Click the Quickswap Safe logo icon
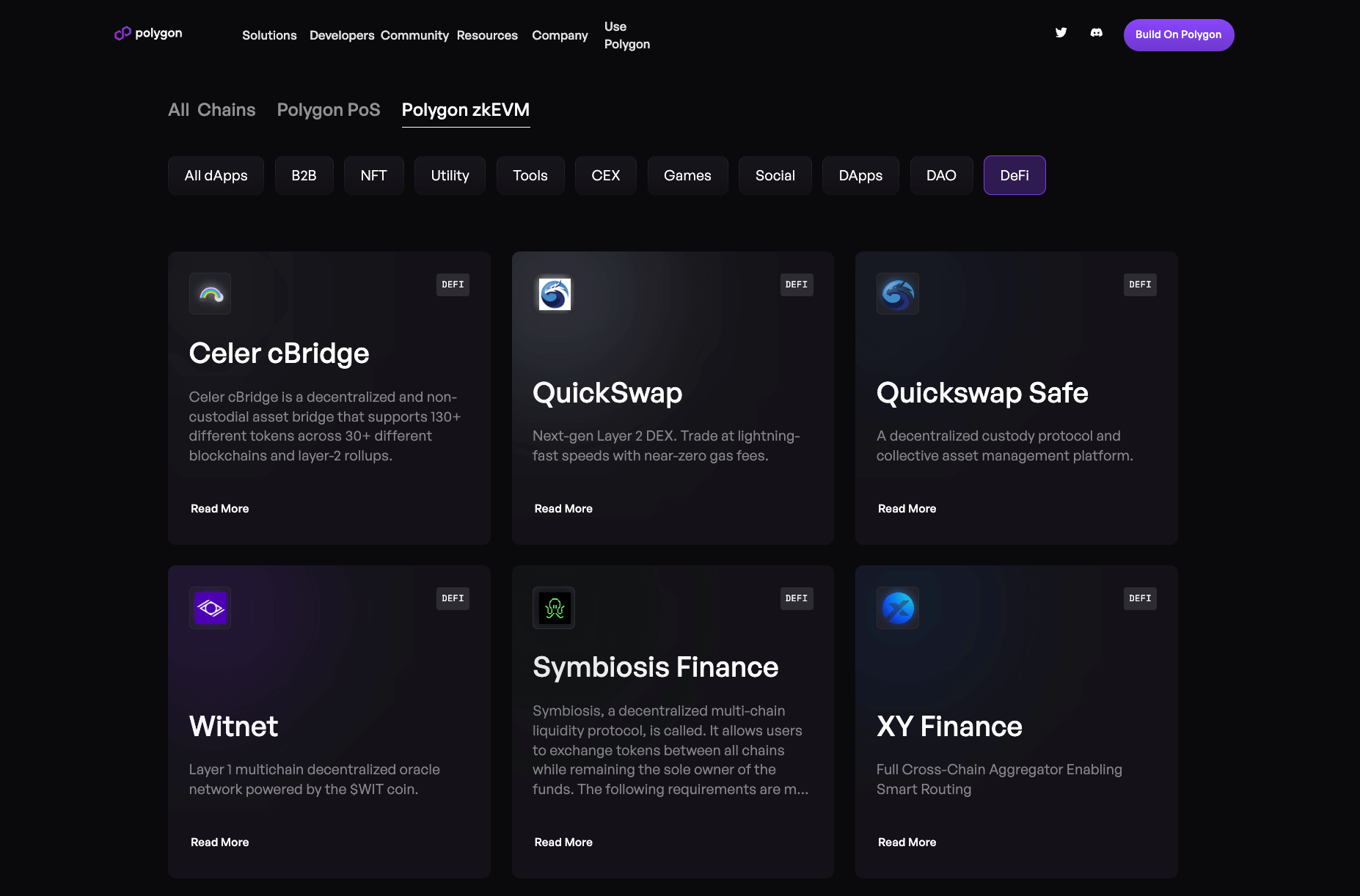This screenshot has width=1360, height=896. (897, 293)
